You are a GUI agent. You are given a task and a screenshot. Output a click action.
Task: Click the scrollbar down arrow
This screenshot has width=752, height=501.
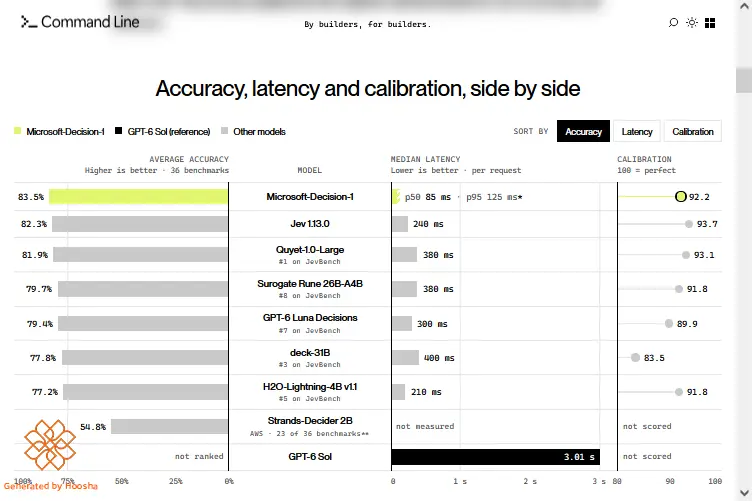(744, 493)
